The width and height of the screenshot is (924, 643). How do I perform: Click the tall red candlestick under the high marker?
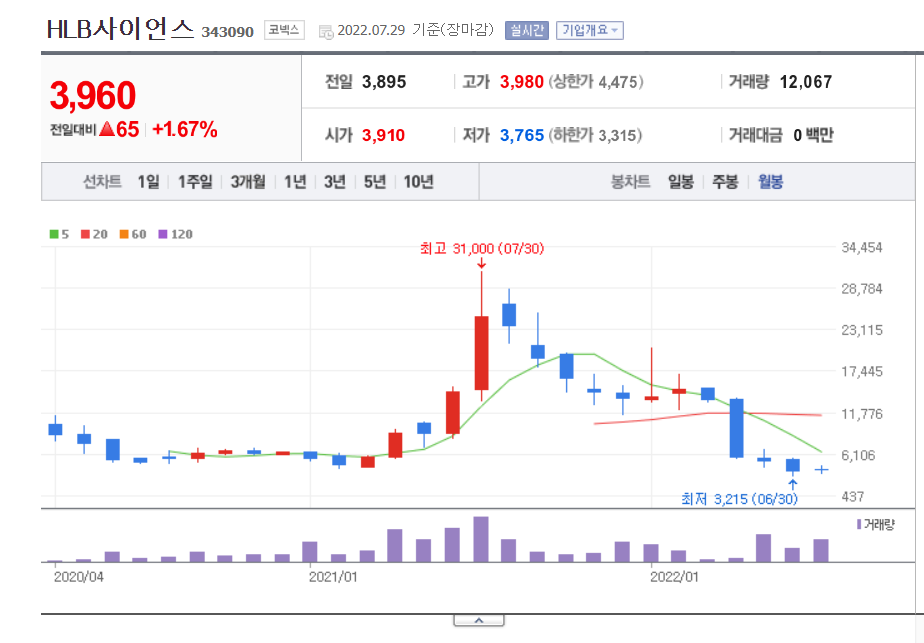tap(481, 353)
